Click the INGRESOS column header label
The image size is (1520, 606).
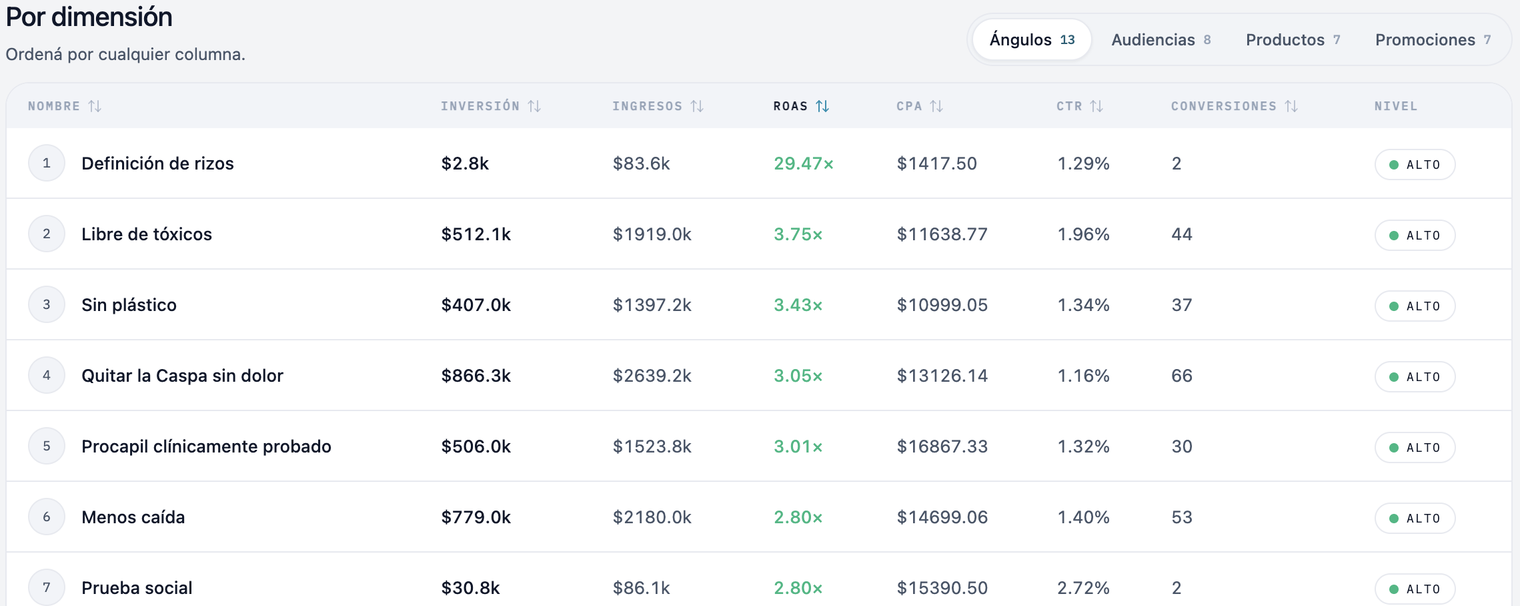coord(648,106)
